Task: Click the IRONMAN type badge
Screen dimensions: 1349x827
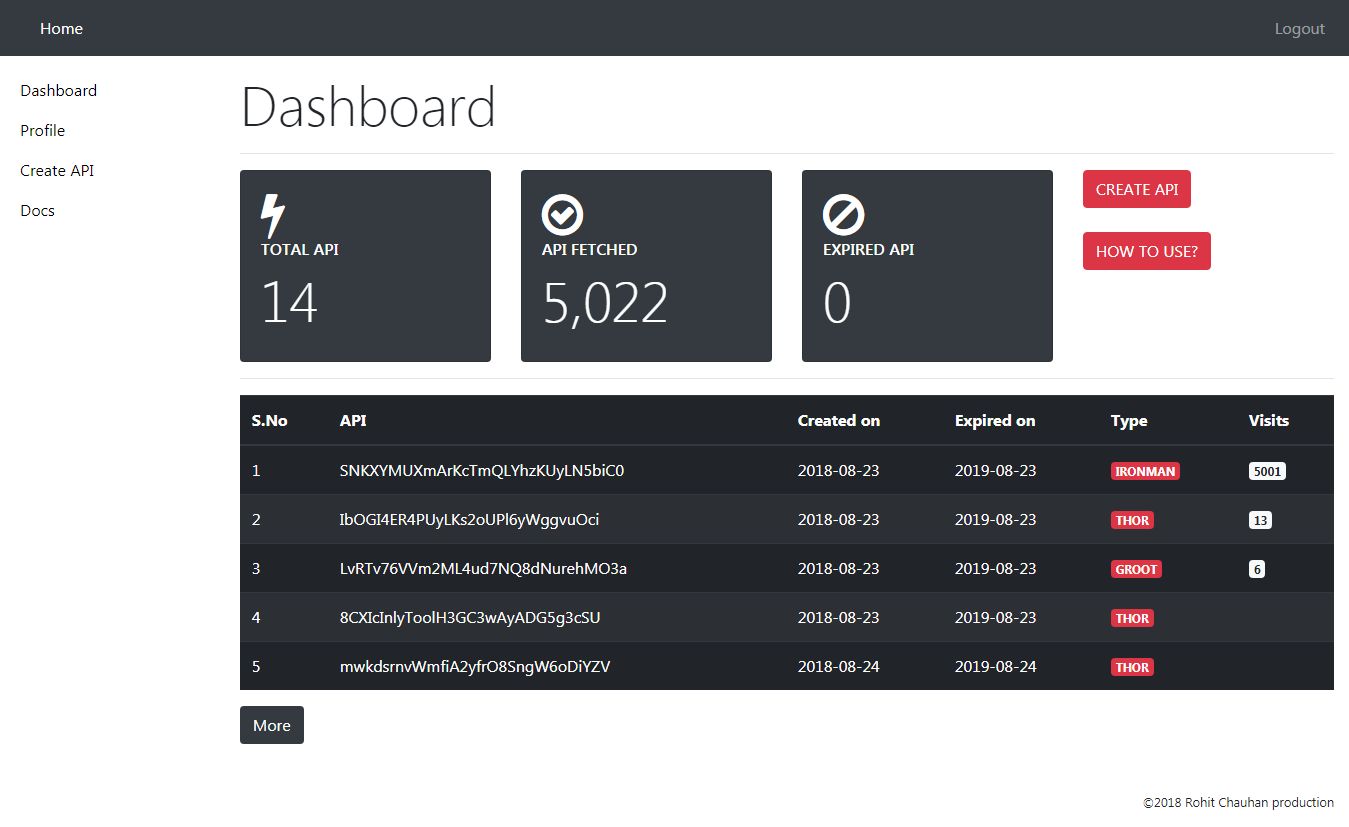Action: click(x=1145, y=471)
